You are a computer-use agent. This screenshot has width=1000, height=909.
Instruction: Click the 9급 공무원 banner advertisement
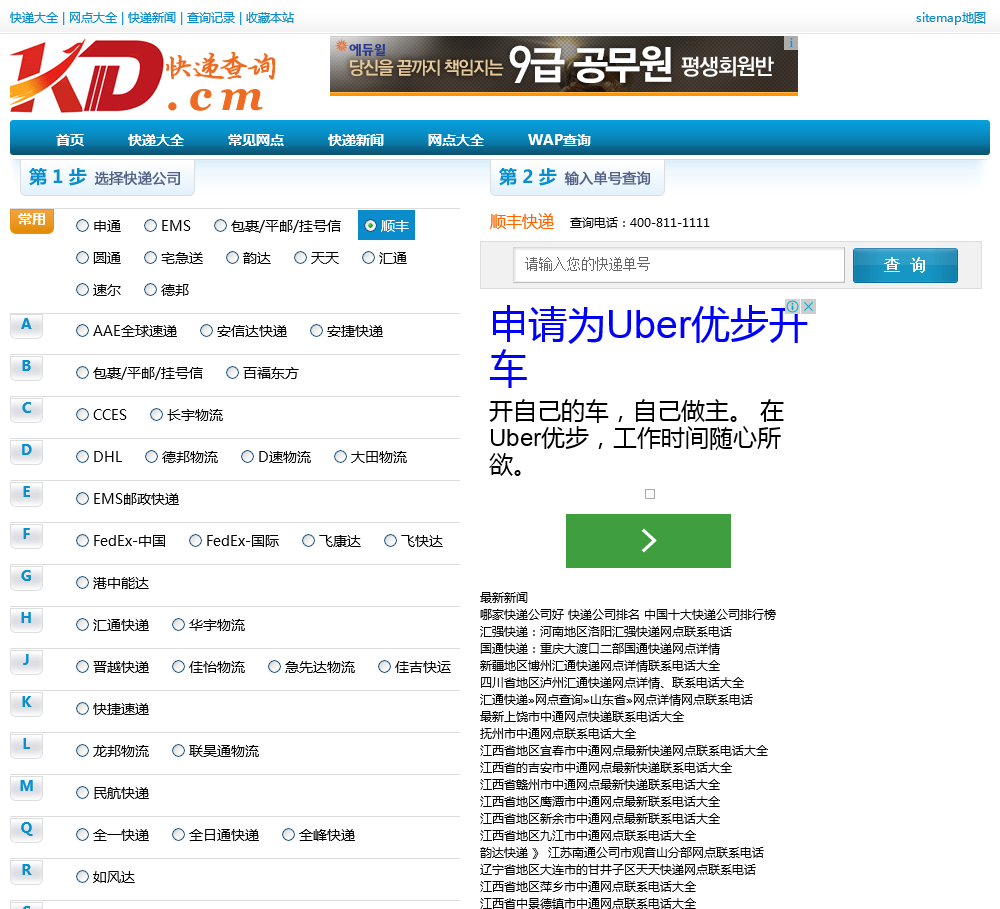point(564,66)
